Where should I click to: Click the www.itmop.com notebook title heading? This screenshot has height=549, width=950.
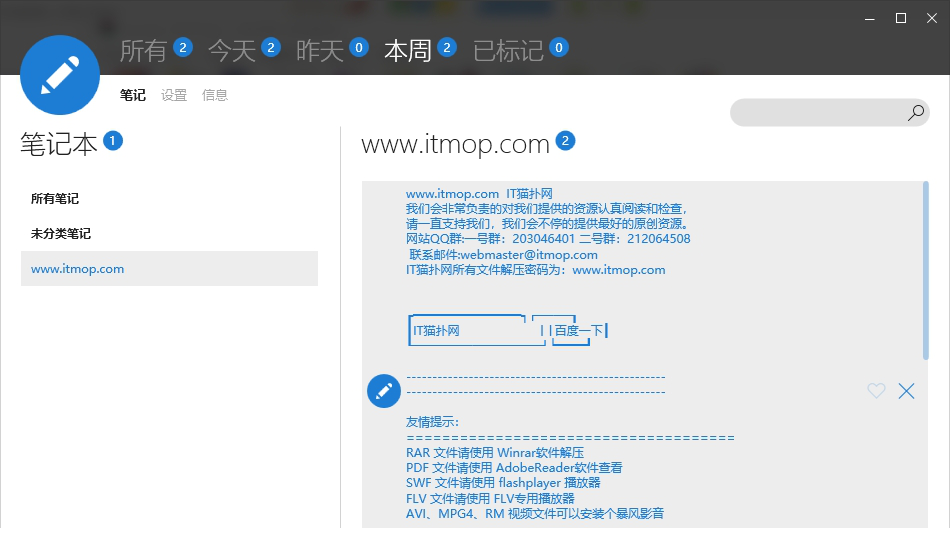click(x=455, y=144)
